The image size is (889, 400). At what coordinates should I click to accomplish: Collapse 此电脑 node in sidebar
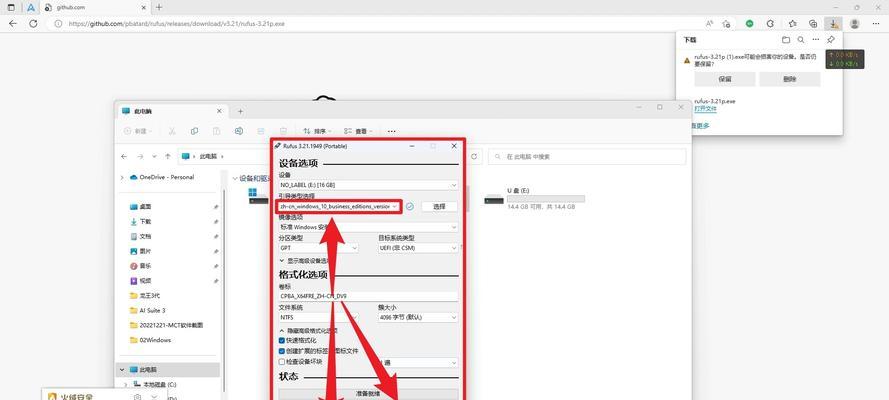click(x=122, y=369)
